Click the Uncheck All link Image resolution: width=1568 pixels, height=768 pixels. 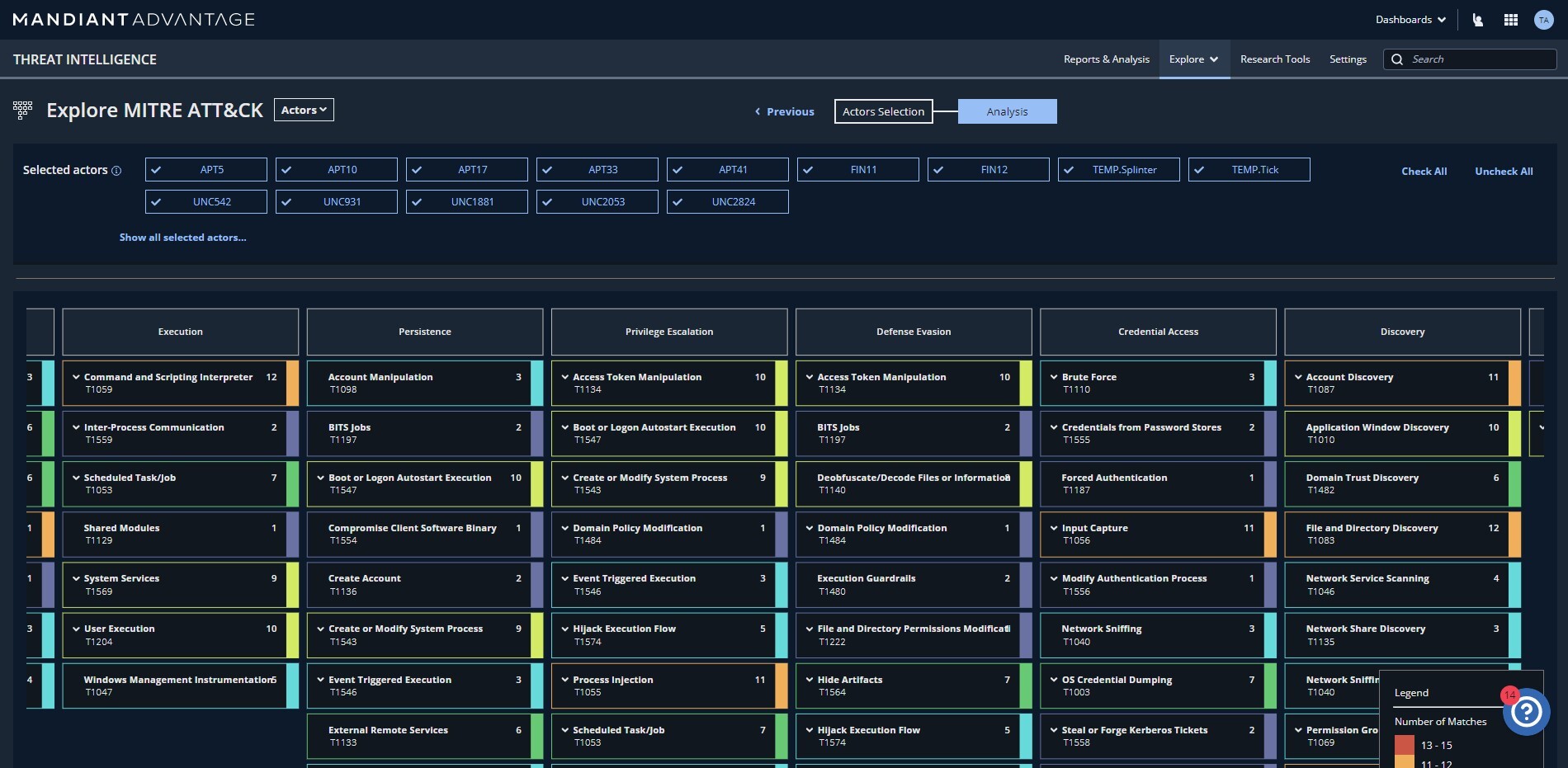(x=1503, y=172)
